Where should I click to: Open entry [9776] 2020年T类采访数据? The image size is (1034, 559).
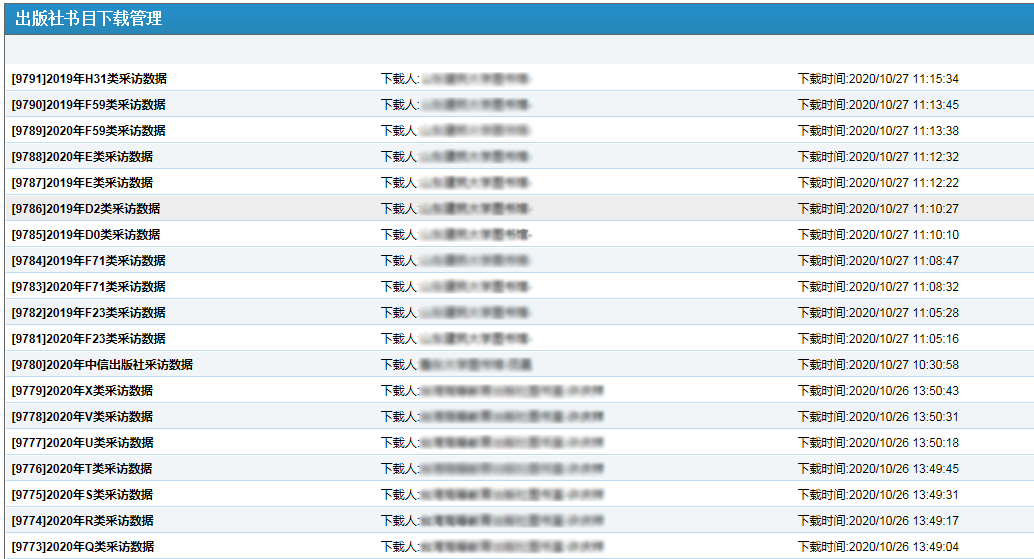click(82, 469)
